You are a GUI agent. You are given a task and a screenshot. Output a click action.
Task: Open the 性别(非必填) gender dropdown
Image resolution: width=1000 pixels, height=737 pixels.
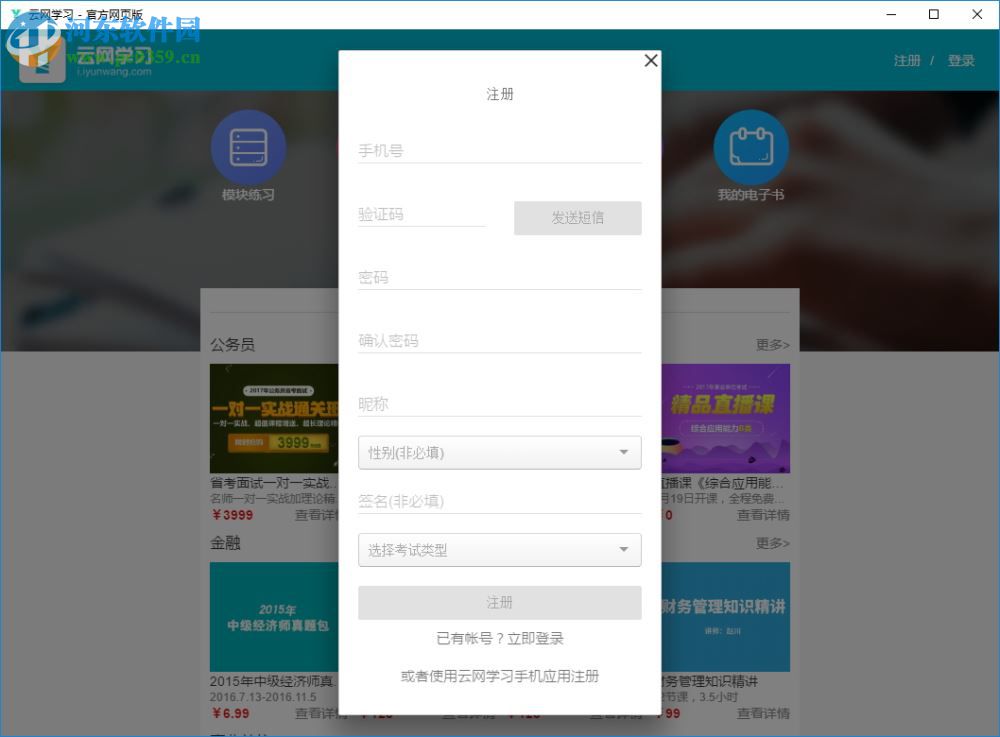[x=500, y=452]
